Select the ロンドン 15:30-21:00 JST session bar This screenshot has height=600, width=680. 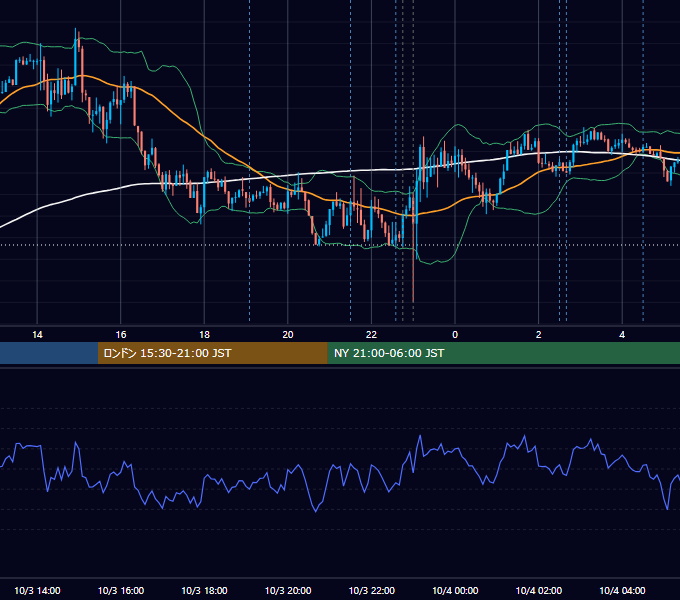[x=212, y=353]
